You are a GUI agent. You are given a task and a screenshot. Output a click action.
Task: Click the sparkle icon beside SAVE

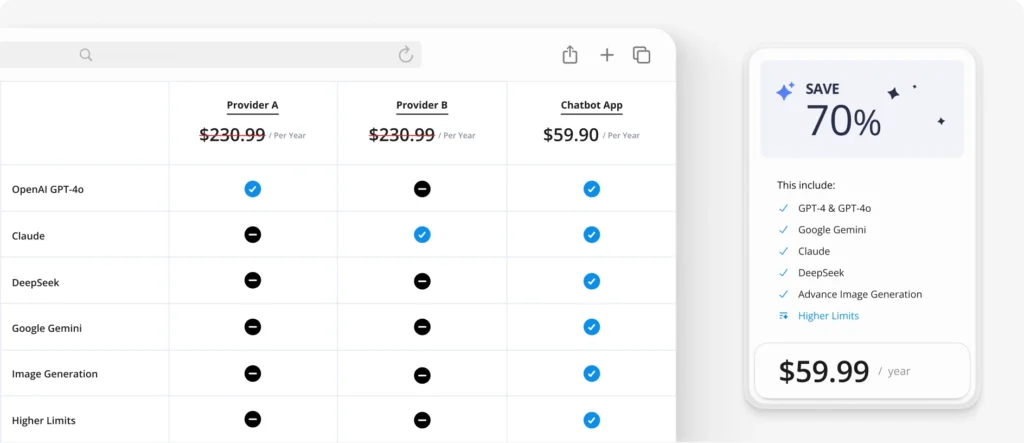pyautogui.click(x=785, y=92)
